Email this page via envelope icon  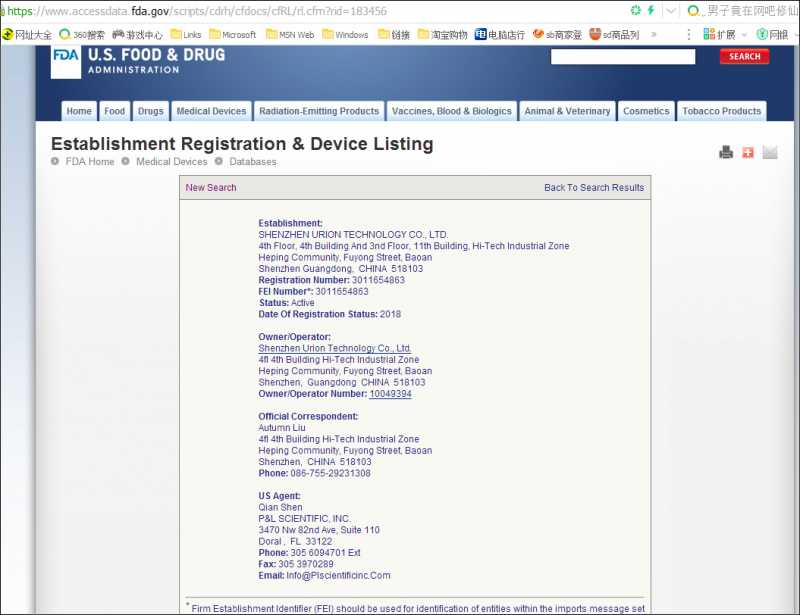click(770, 152)
